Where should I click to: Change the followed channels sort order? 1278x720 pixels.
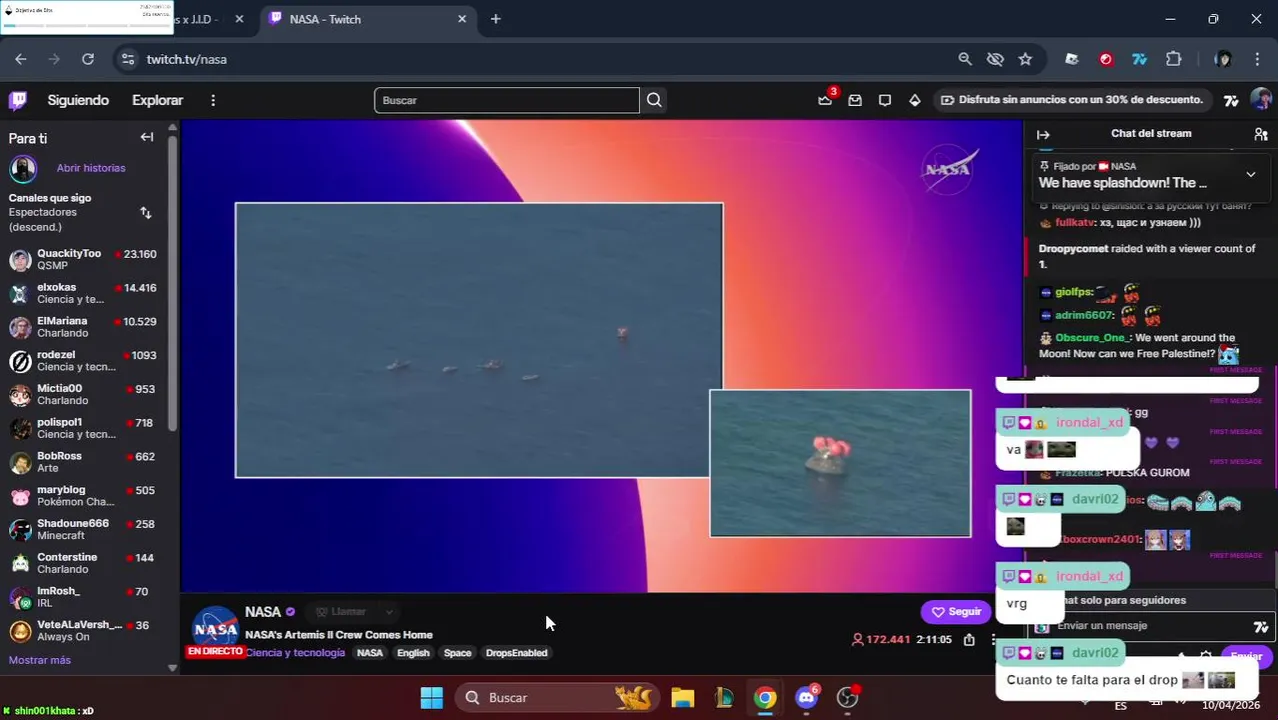pos(146,212)
